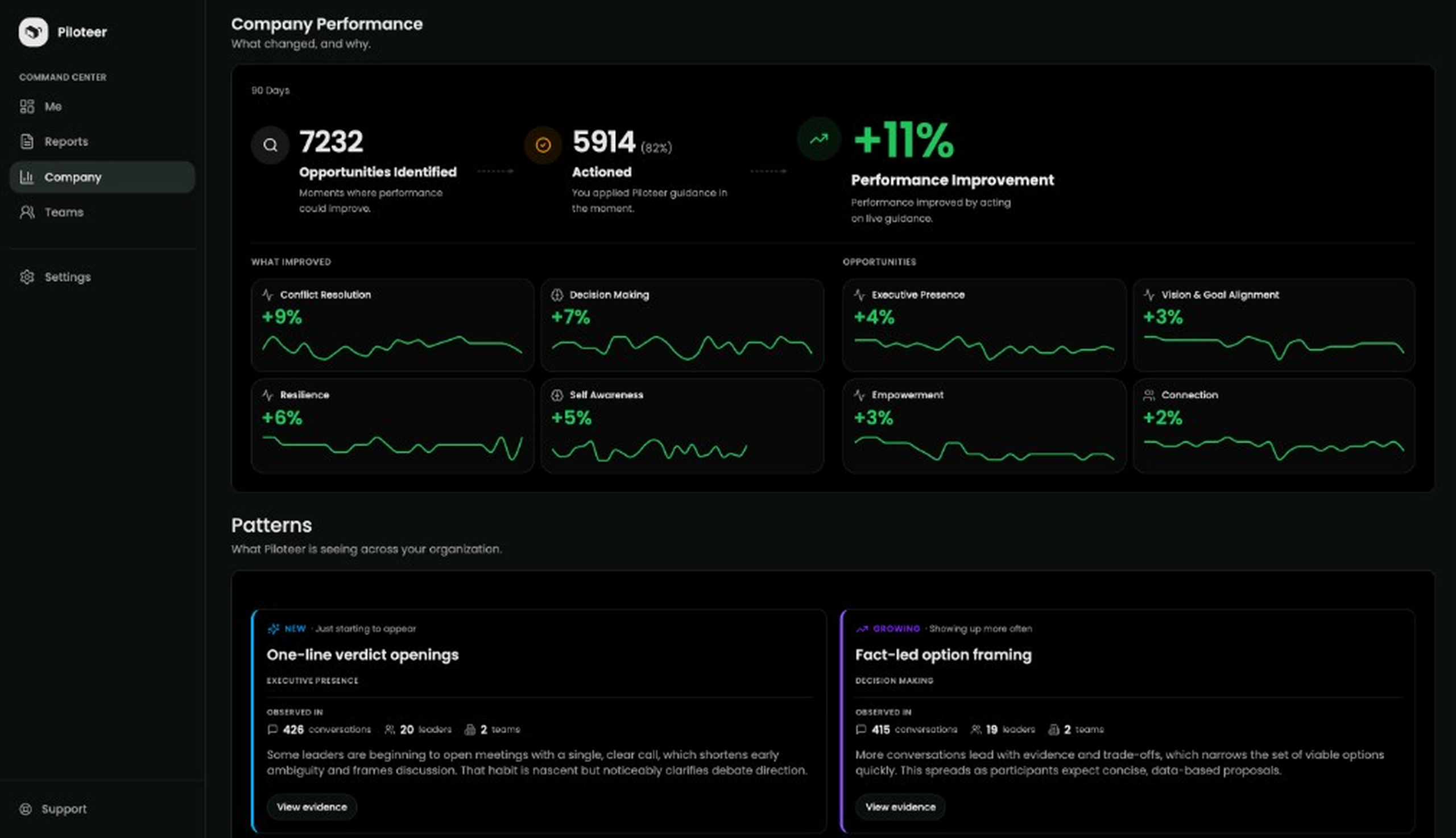Screen dimensions: 1456x838
Task: Click the +2% Connection value
Action: [1163, 418]
